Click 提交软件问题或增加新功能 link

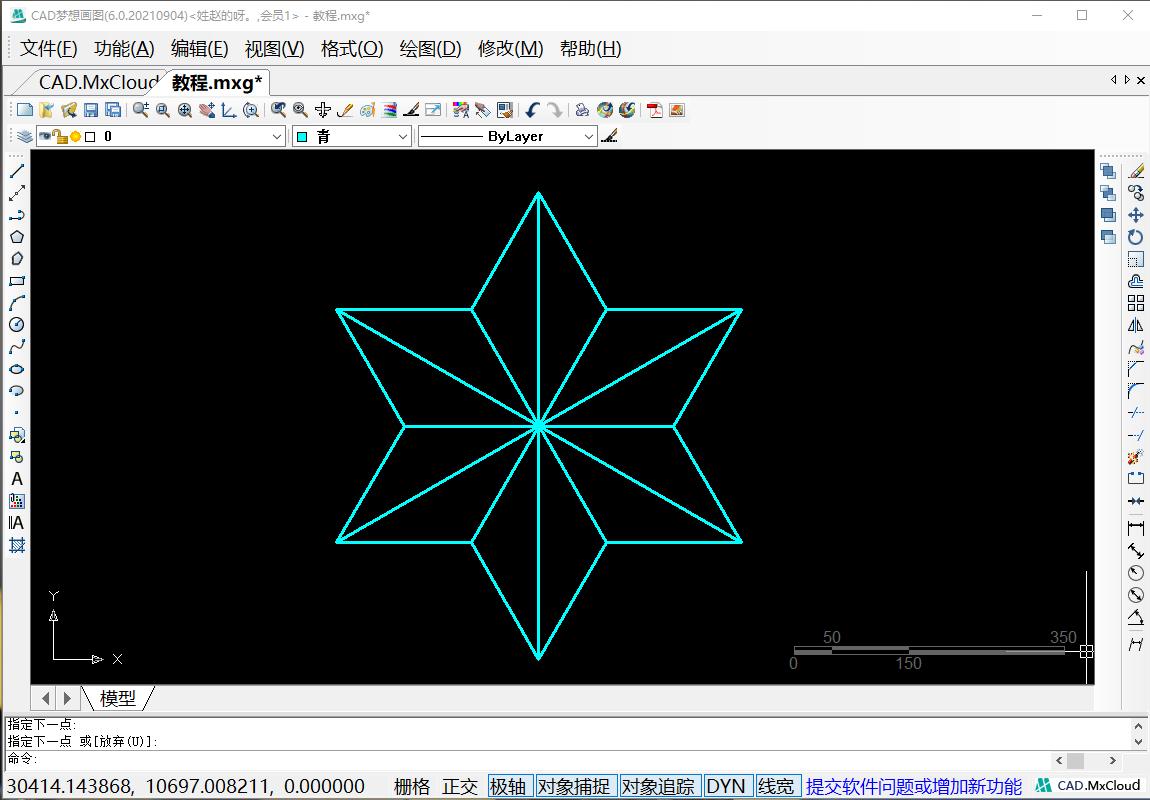(x=913, y=785)
